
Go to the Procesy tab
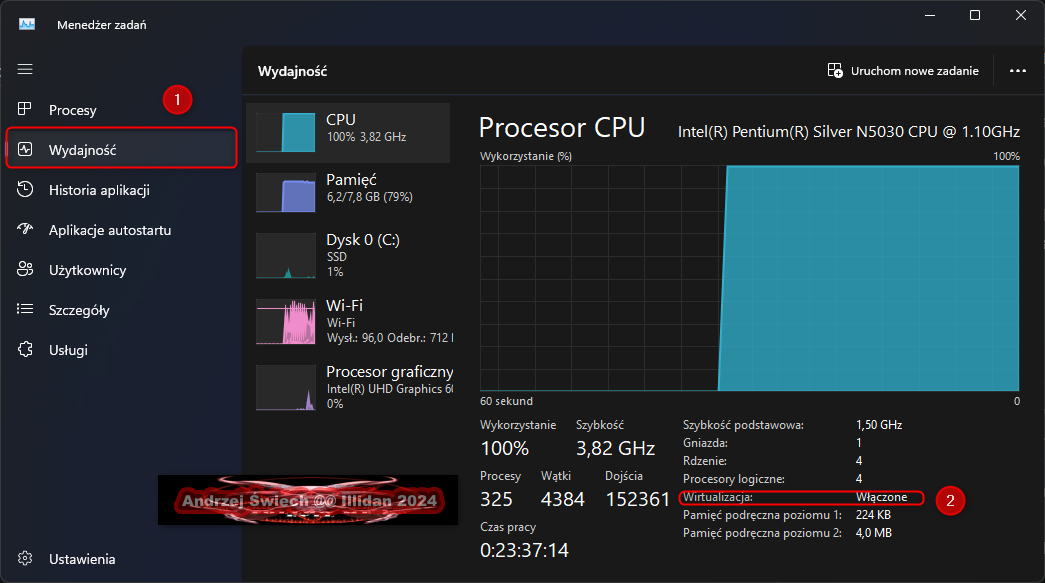point(121,110)
